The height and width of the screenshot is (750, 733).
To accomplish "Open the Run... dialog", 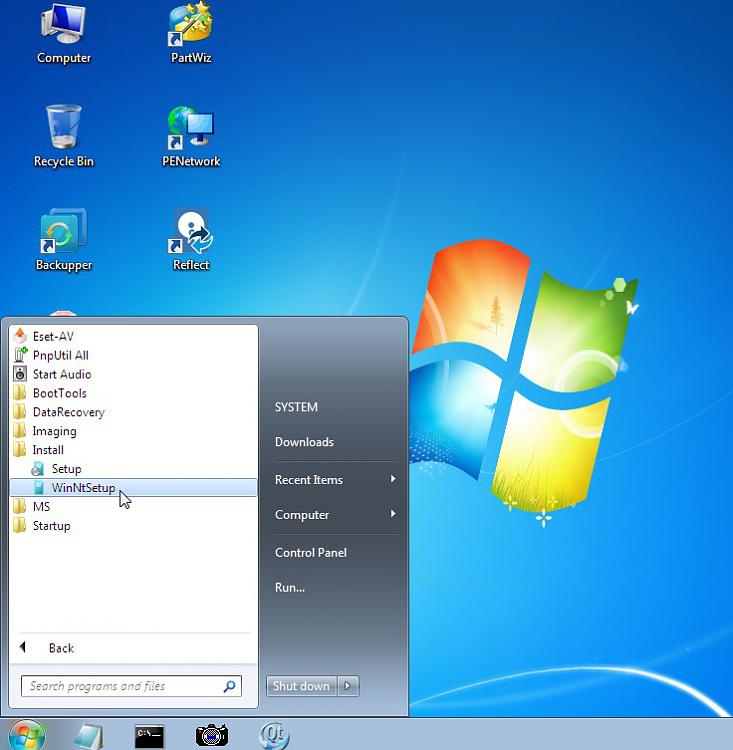I will (x=290, y=587).
